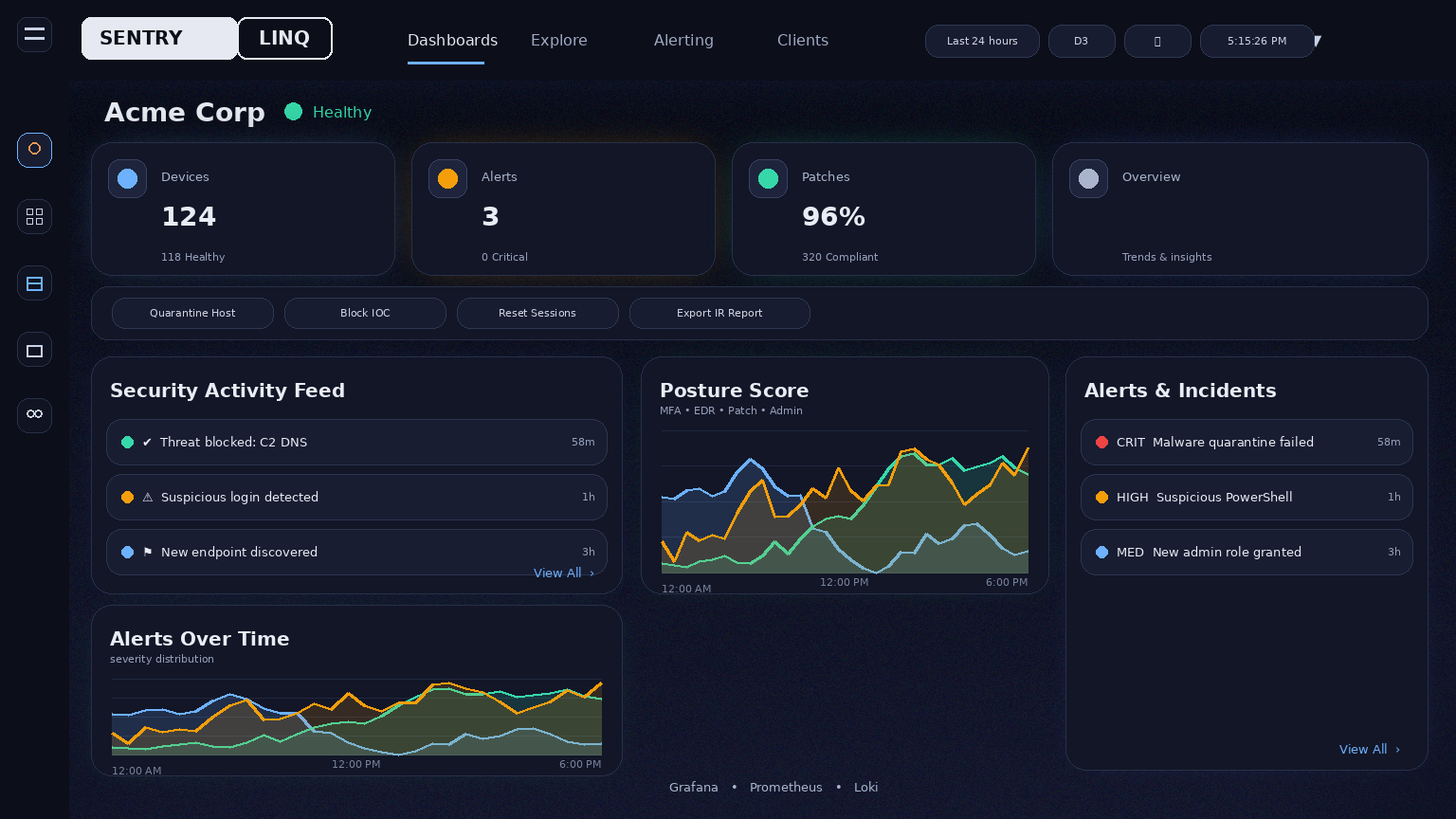1456x819 pixels.
Task: Click the Devices blue status icon
Action: pyautogui.click(x=127, y=178)
